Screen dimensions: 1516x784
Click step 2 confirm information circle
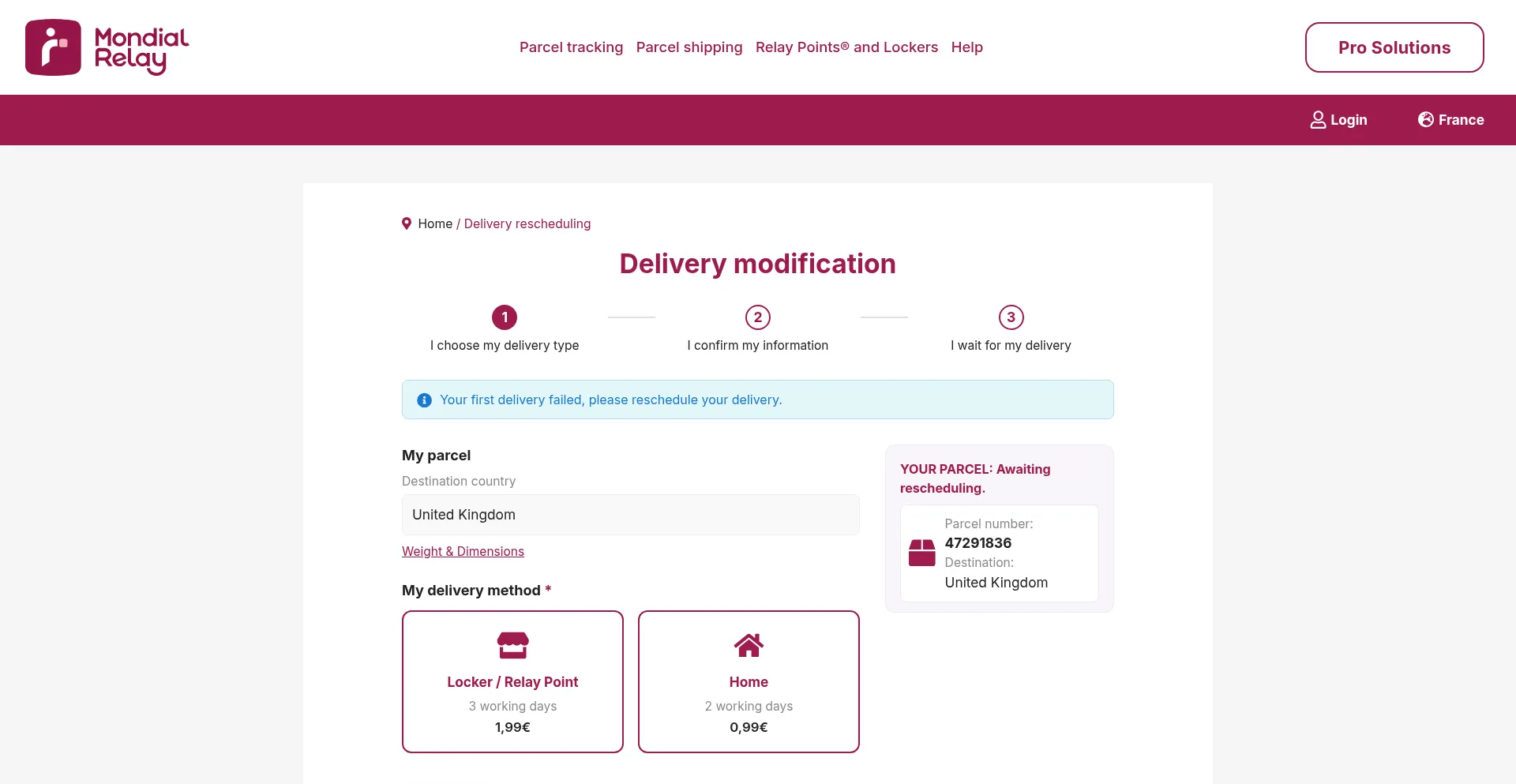758,317
